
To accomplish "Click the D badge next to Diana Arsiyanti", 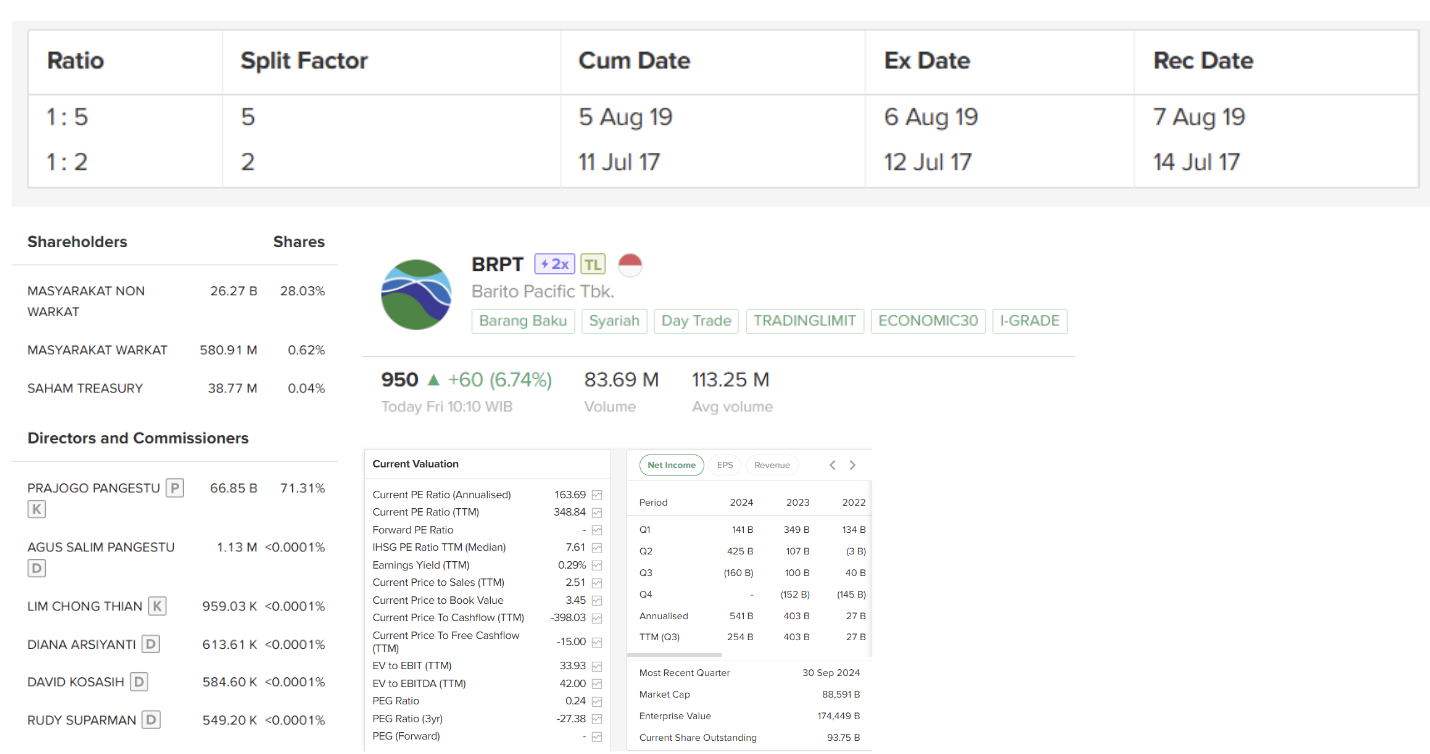I will point(150,644).
